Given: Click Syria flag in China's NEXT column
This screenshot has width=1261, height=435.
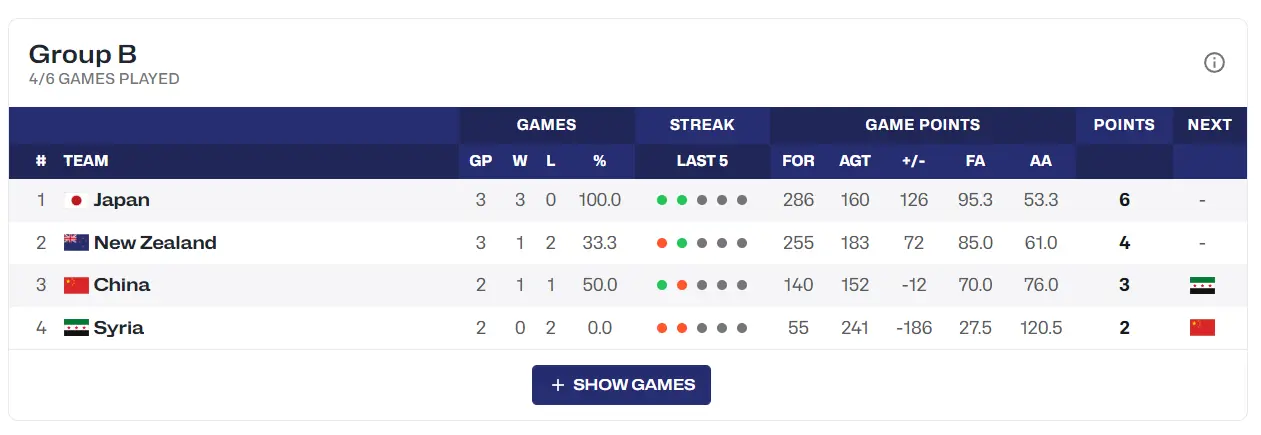Looking at the screenshot, I should (x=1202, y=285).
